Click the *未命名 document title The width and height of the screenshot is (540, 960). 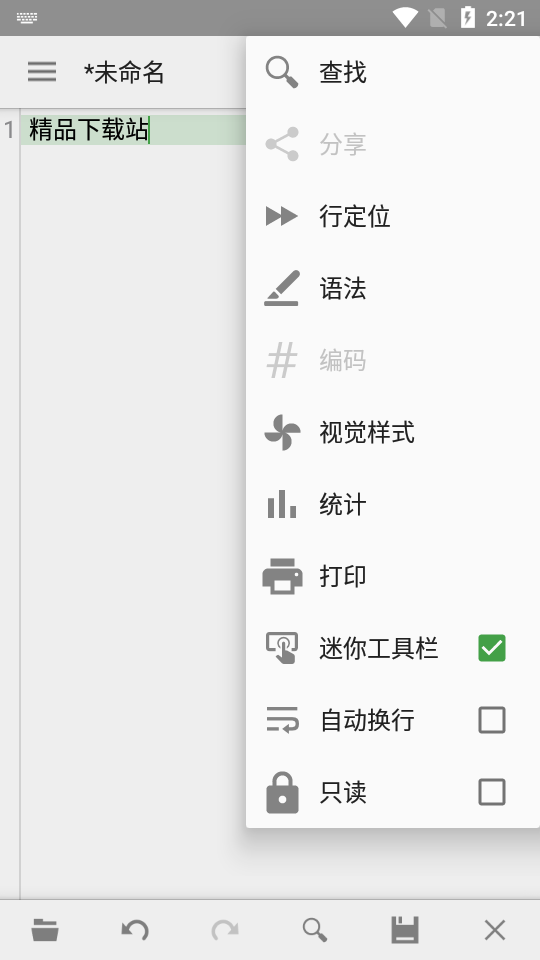124,72
